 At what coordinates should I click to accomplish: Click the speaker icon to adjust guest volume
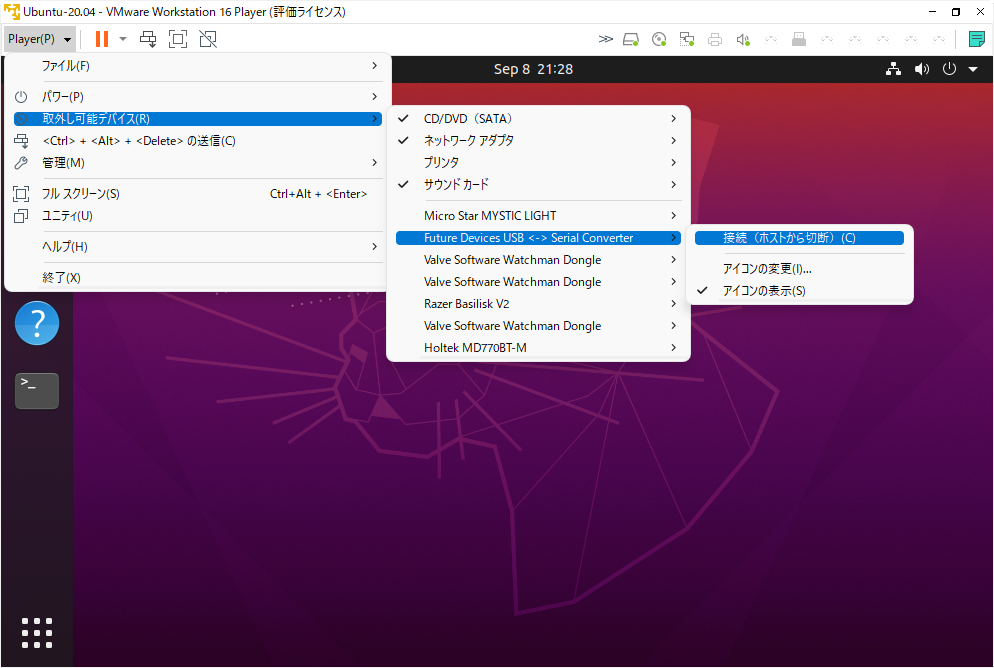921,69
